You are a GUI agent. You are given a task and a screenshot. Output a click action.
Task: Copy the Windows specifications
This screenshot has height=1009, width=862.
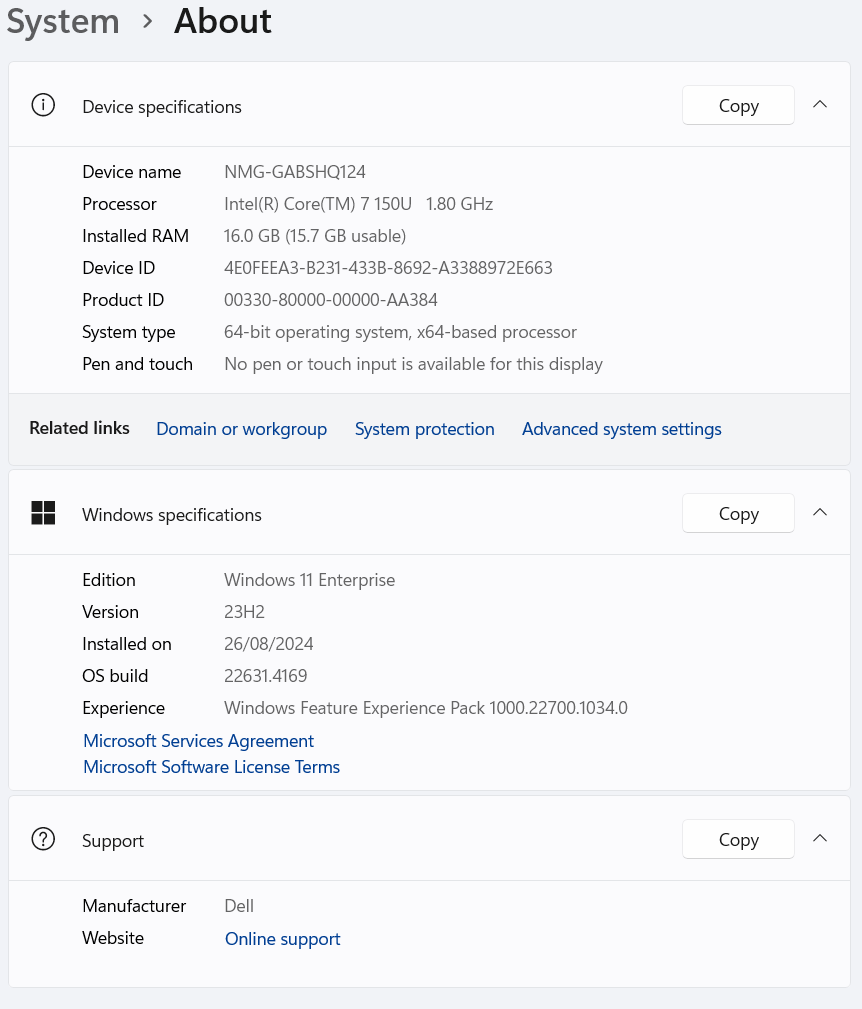coord(738,513)
